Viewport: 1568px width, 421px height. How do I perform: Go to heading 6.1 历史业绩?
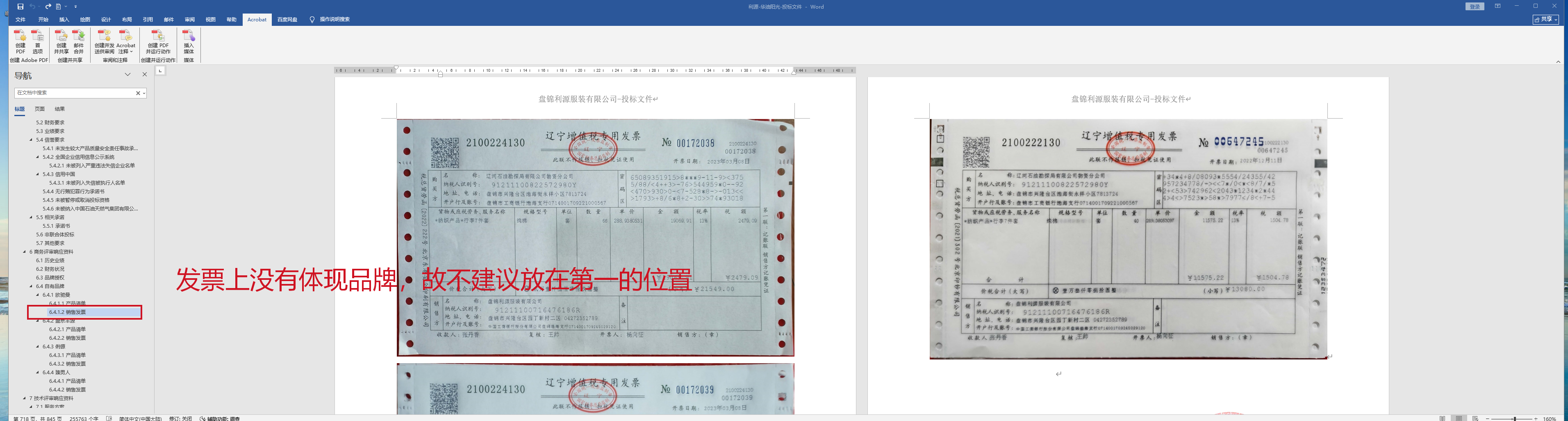pos(50,260)
